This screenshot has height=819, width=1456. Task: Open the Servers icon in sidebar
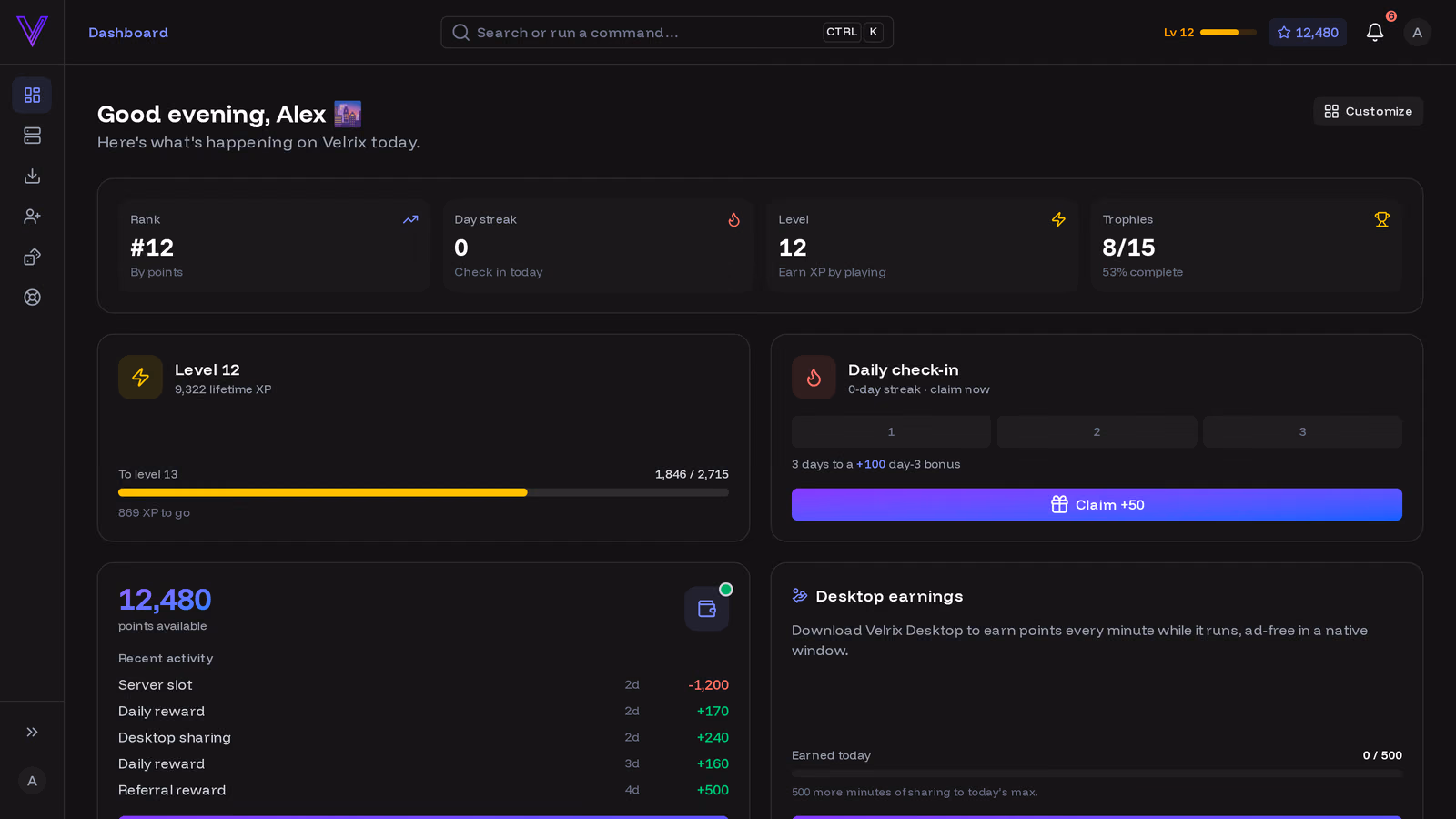point(32,136)
